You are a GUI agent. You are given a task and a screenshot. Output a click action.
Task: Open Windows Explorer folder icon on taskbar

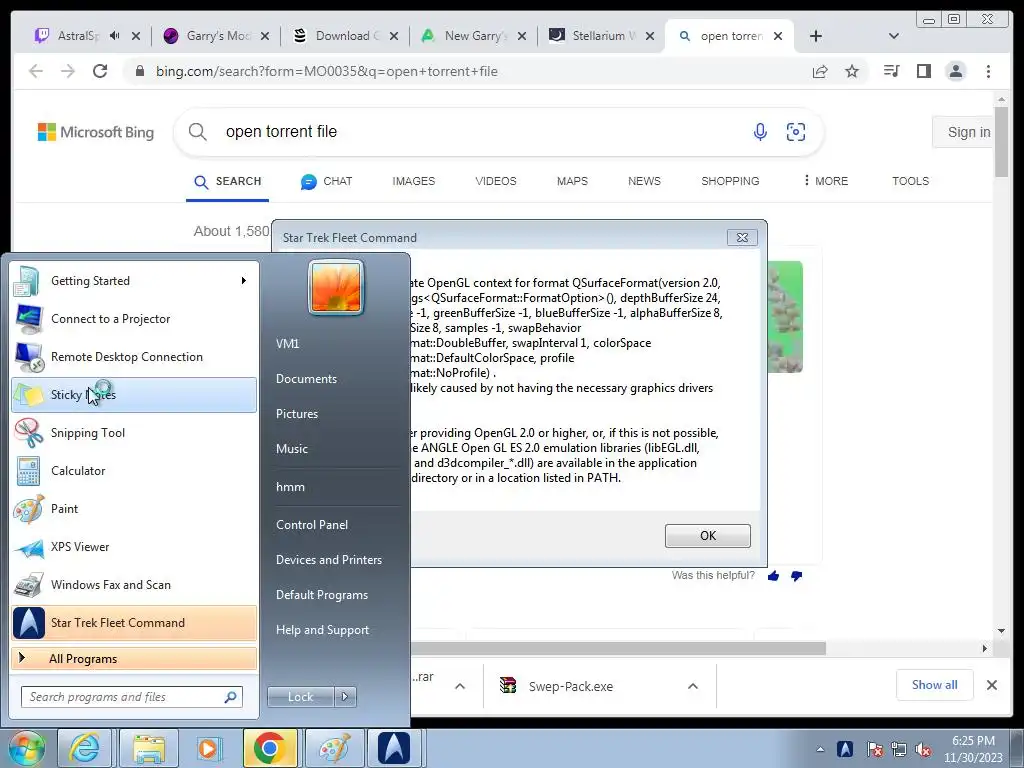[148, 748]
